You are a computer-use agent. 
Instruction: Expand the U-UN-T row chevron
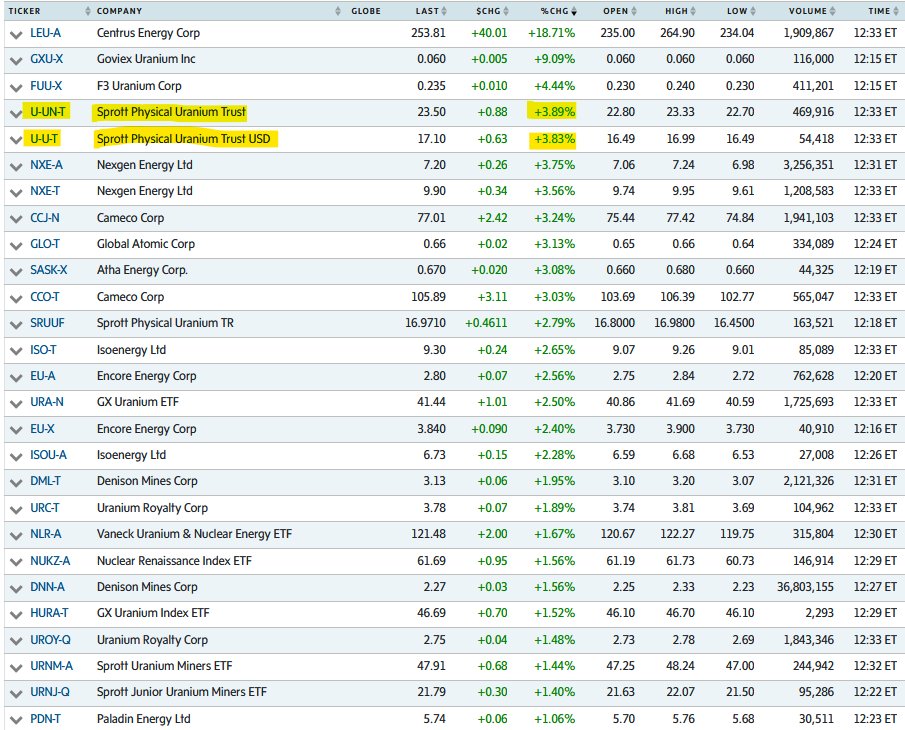[x=16, y=113]
